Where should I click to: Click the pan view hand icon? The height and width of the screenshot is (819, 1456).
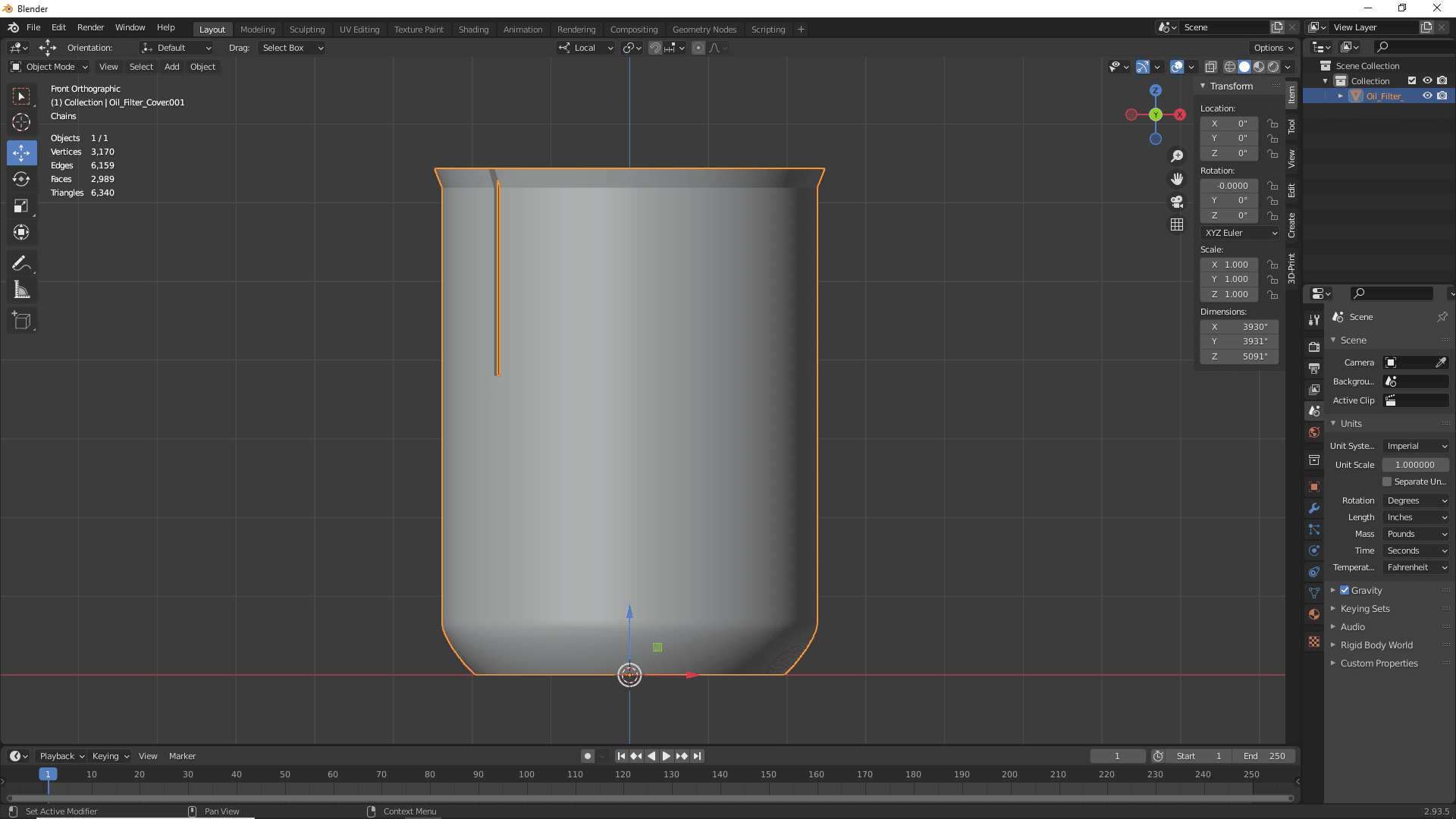coord(1177,179)
